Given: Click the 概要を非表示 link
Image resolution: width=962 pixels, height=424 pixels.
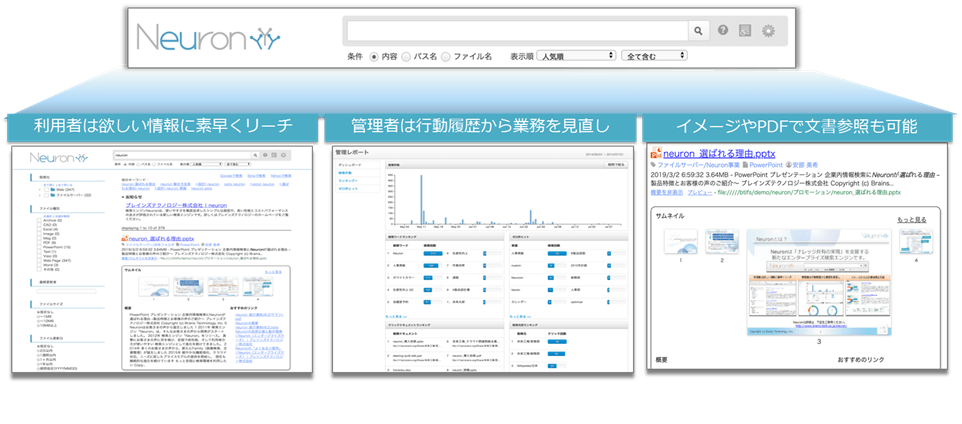Looking at the screenshot, I should [x=667, y=192].
